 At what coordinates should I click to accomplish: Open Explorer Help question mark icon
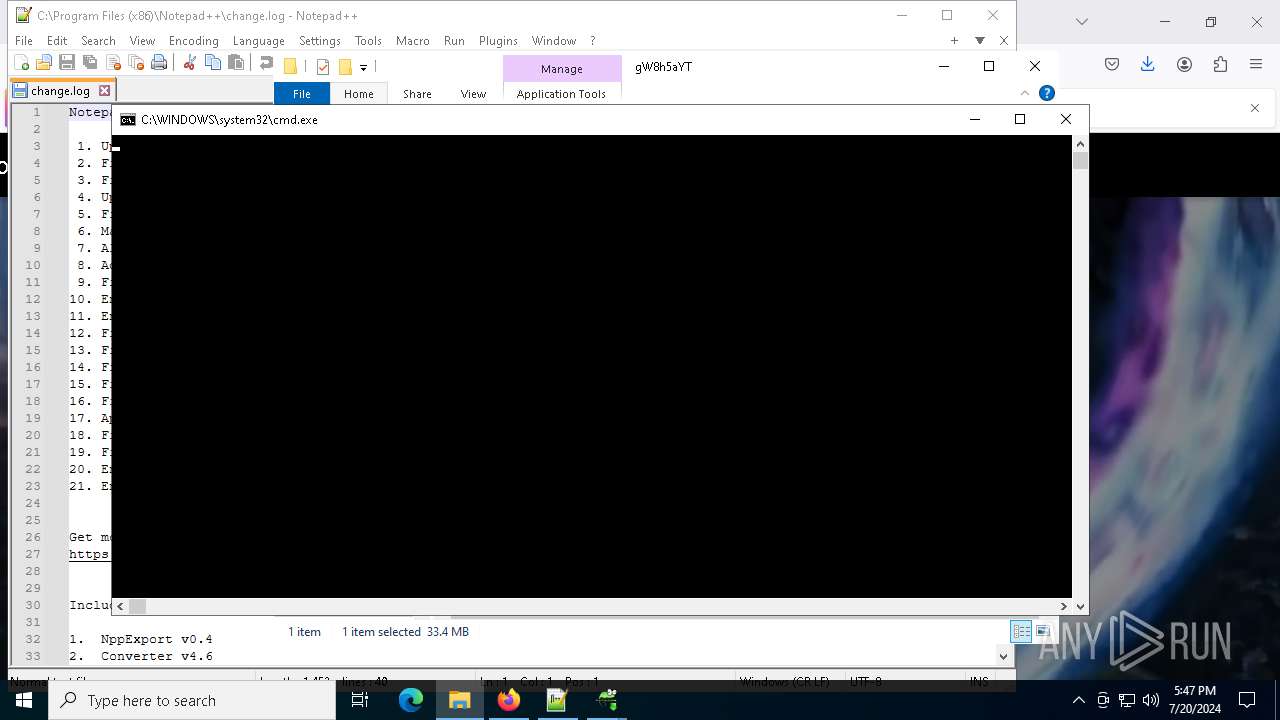point(1047,93)
